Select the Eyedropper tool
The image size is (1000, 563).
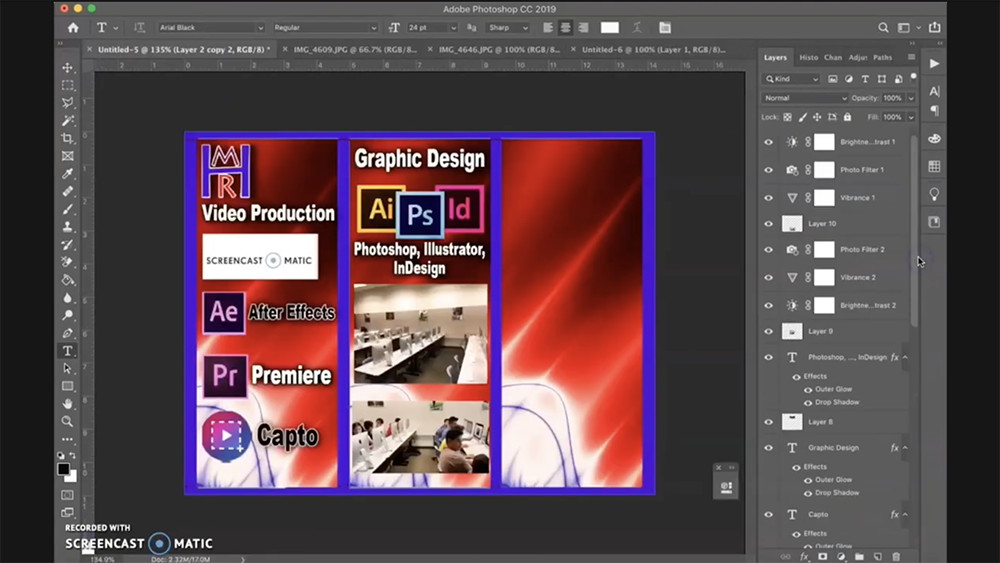pos(68,173)
